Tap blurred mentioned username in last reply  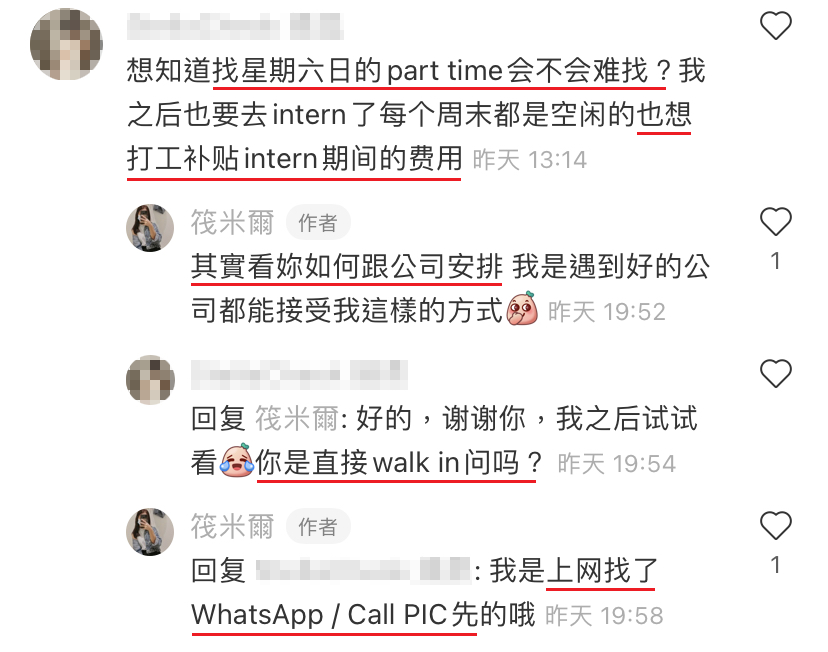click(363, 571)
